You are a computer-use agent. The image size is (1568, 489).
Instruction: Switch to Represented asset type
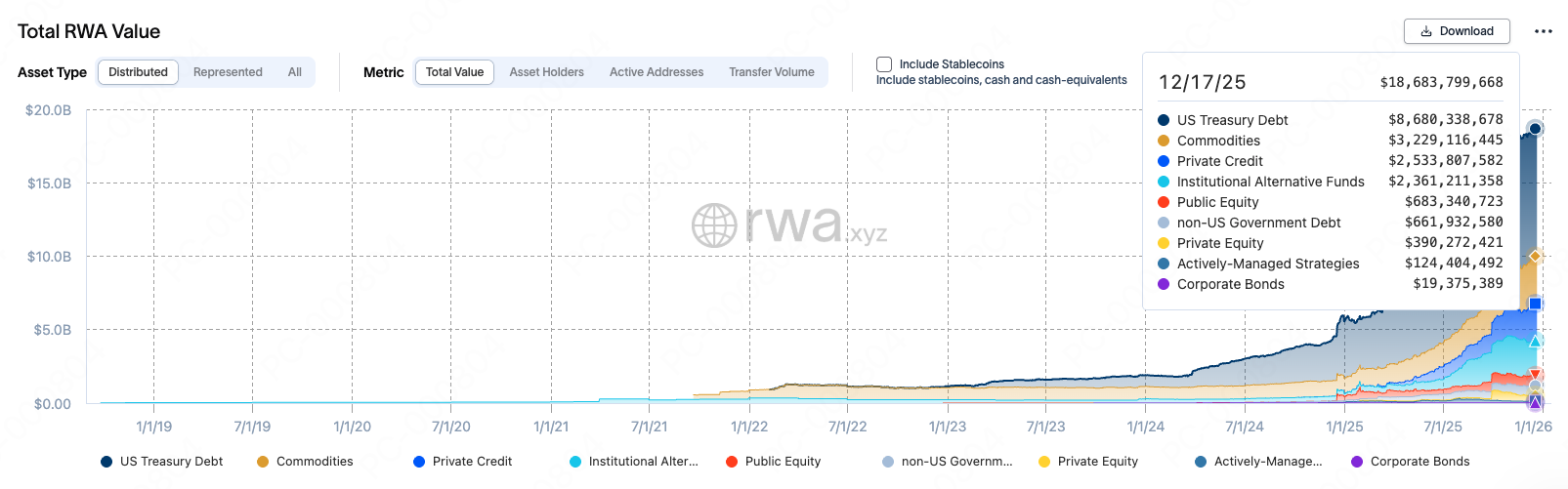tap(228, 72)
